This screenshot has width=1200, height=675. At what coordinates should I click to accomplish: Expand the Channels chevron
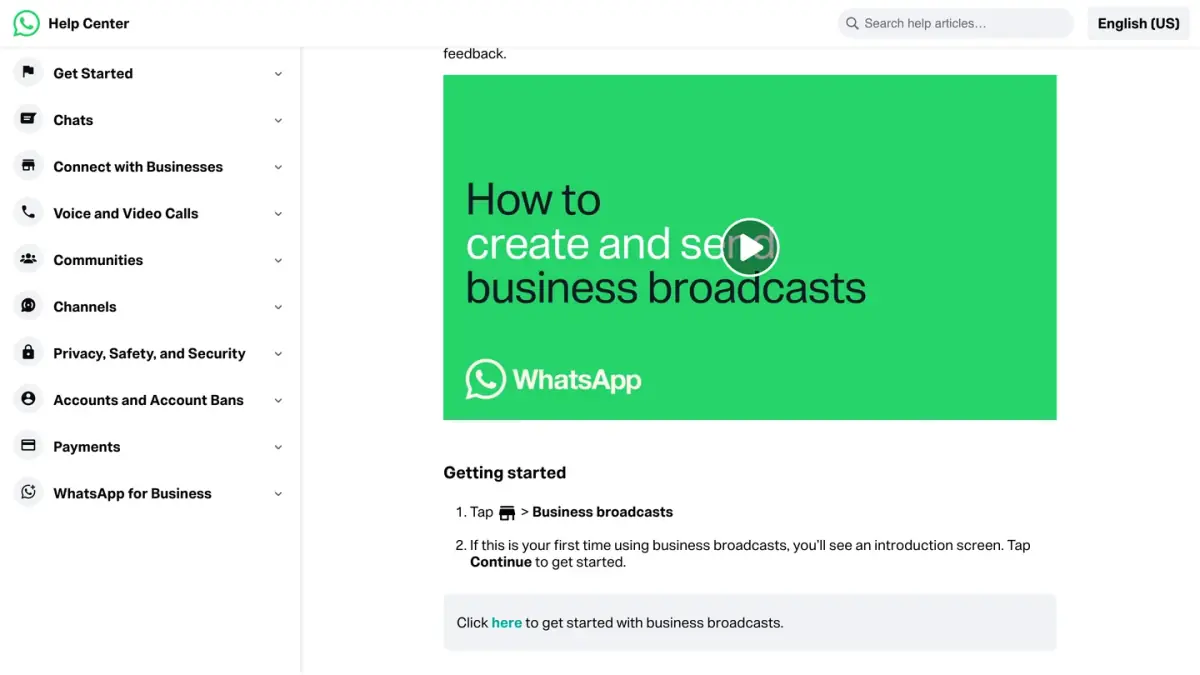pos(278,307)
